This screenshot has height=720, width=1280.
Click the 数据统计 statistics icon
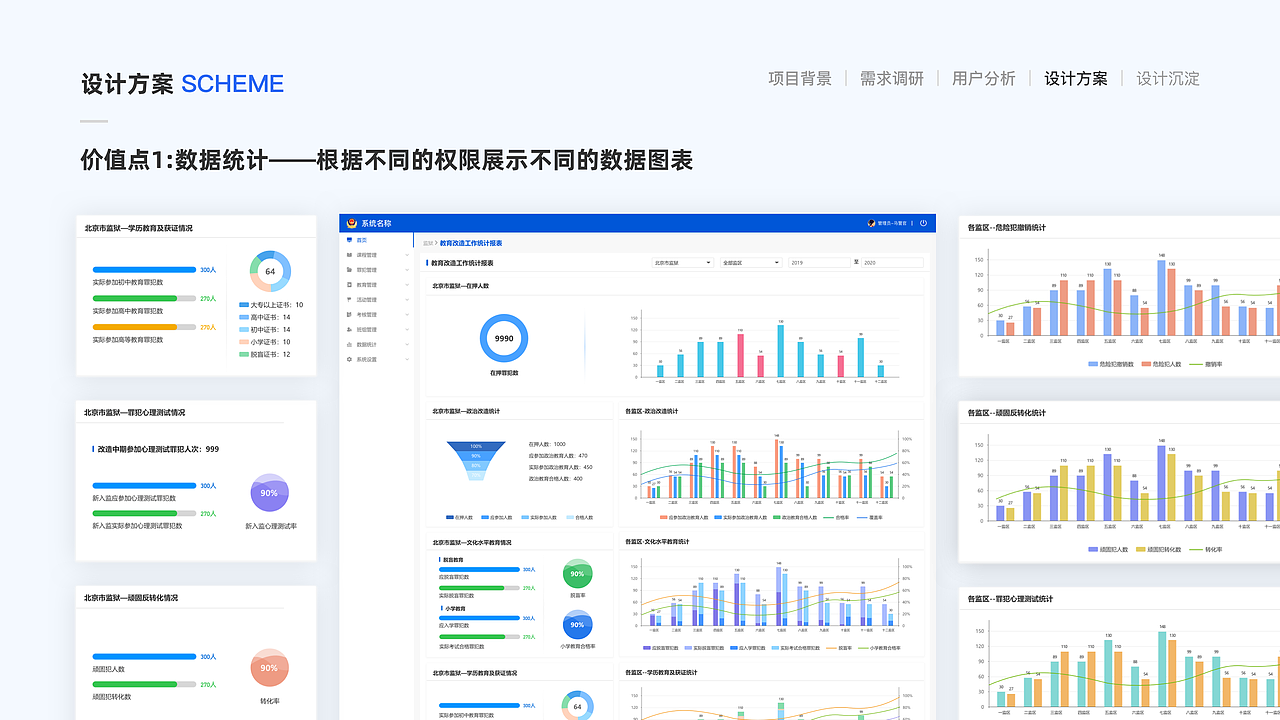[x=349, y=344]
